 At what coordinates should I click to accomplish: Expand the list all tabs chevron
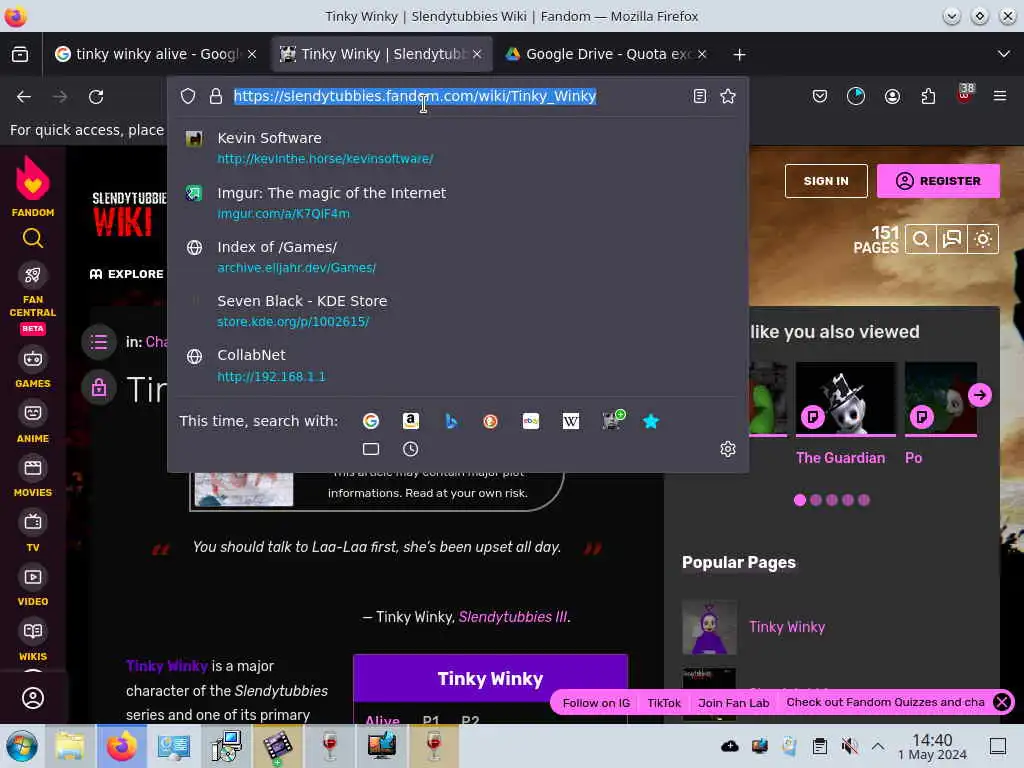tap(1004, 54)
